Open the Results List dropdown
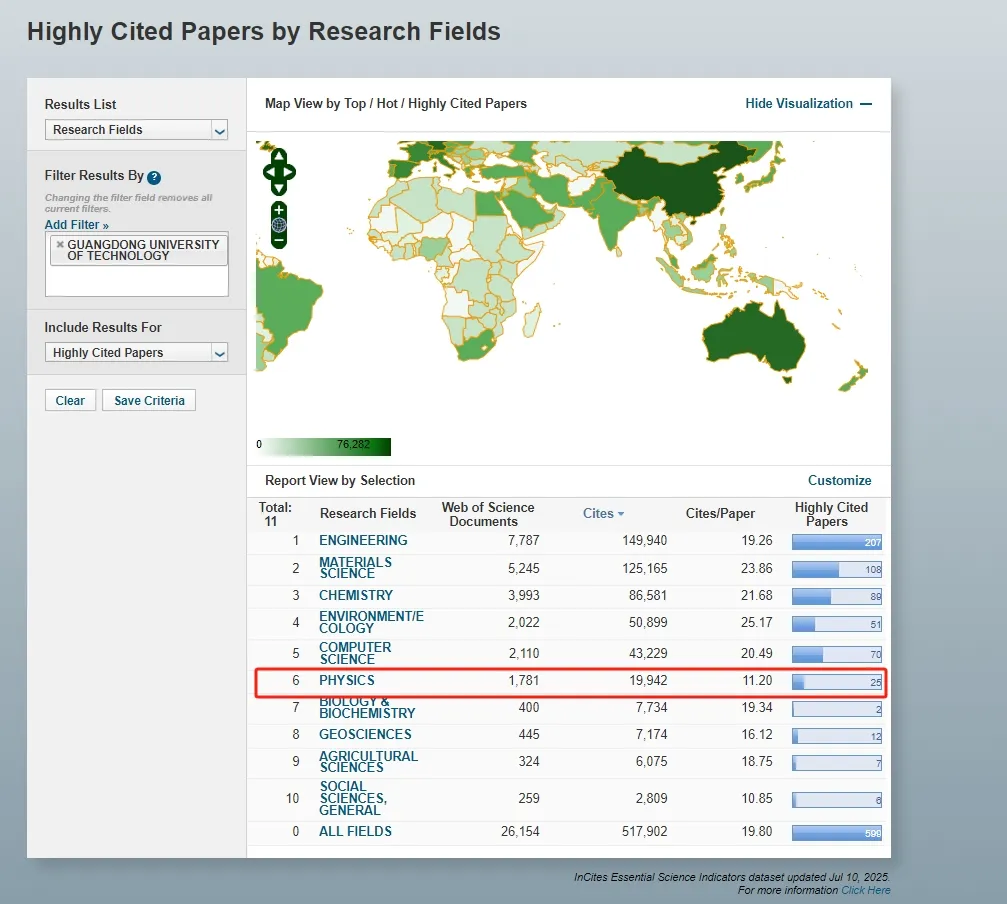 (x=136, y=130)
